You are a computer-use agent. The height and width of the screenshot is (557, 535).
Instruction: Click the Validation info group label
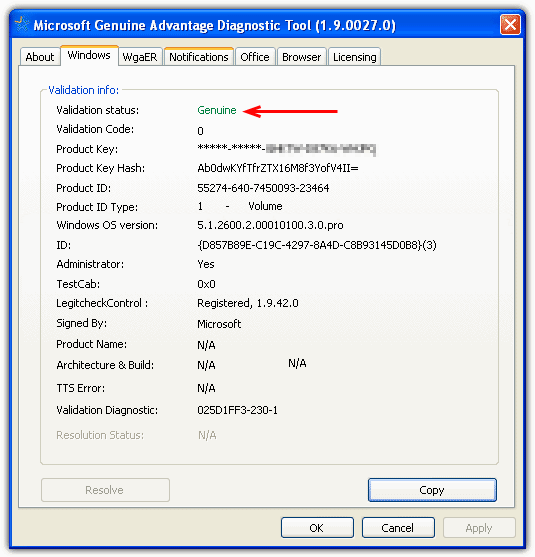83,90
